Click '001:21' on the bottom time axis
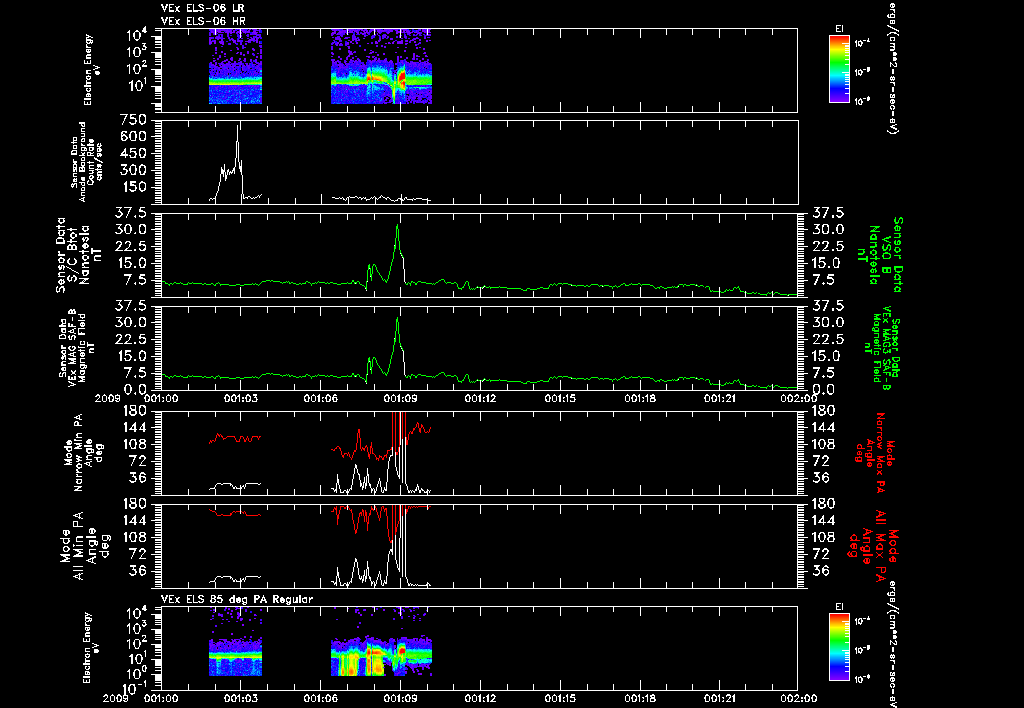The width and height of the screenshot is (1024, 708). click(x=720, y=698)
